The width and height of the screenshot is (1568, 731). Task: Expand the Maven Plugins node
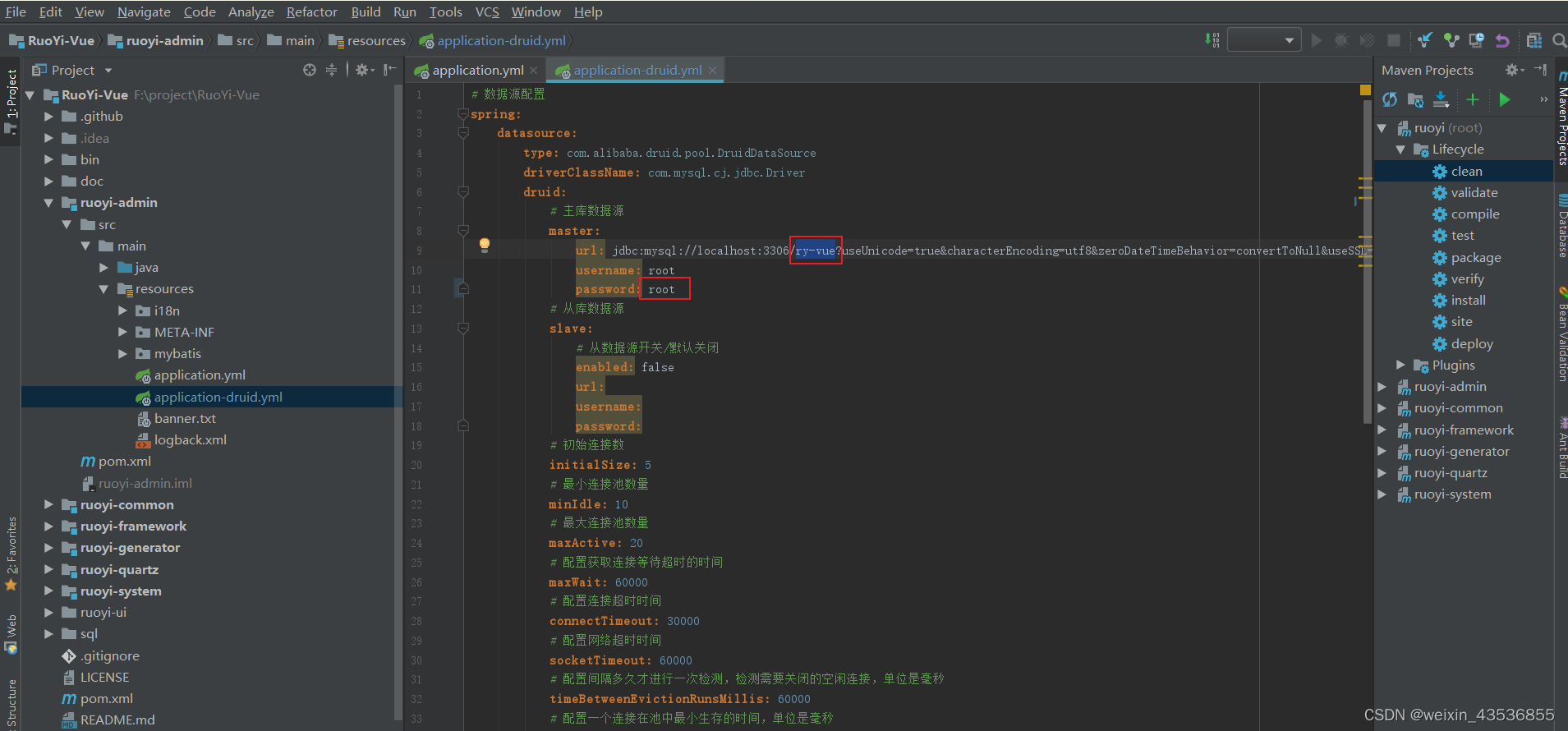[x=1400, y=365]
